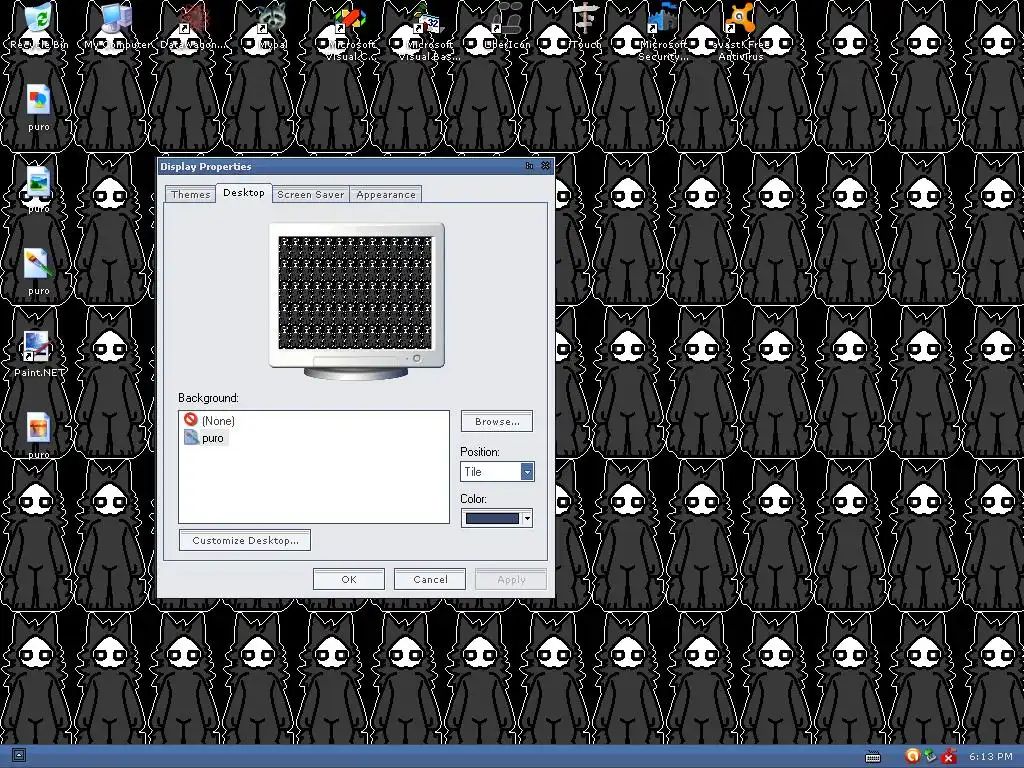Select the puro file with paintbrush icon
The width and height of the screenshot is (1024, 768).
[39, 265]
